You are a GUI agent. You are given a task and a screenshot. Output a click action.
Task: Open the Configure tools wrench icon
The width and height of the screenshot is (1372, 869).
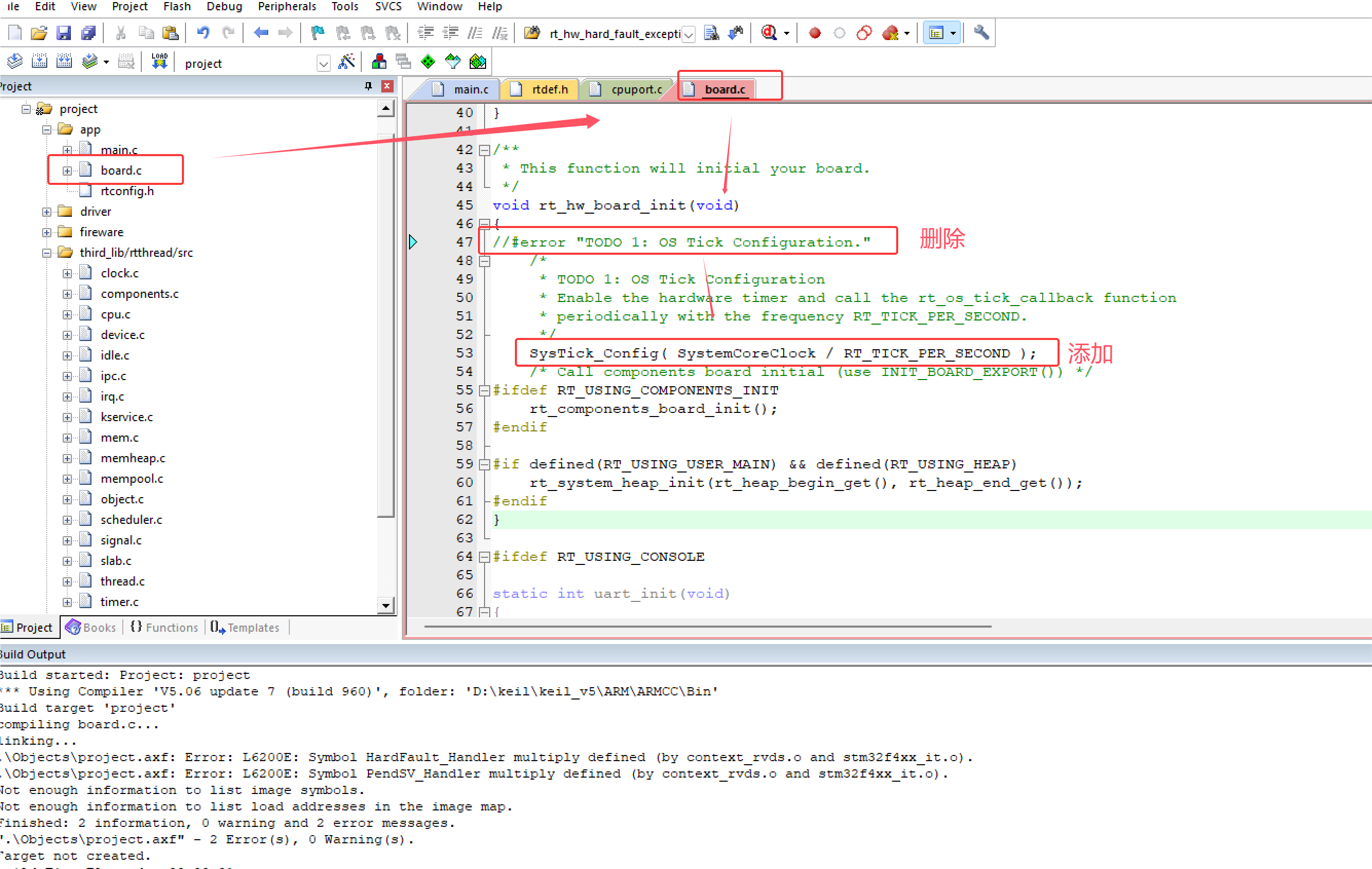[x=980, y=33]
